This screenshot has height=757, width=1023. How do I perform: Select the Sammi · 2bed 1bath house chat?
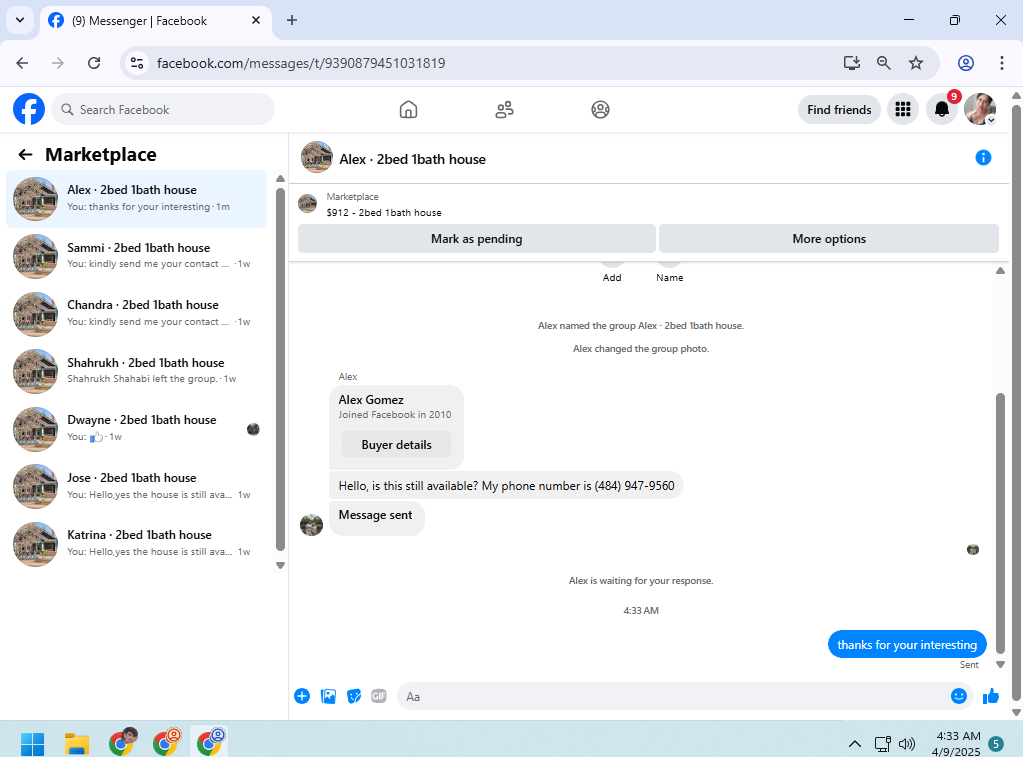pyautogui.click(x=136, y=256)
